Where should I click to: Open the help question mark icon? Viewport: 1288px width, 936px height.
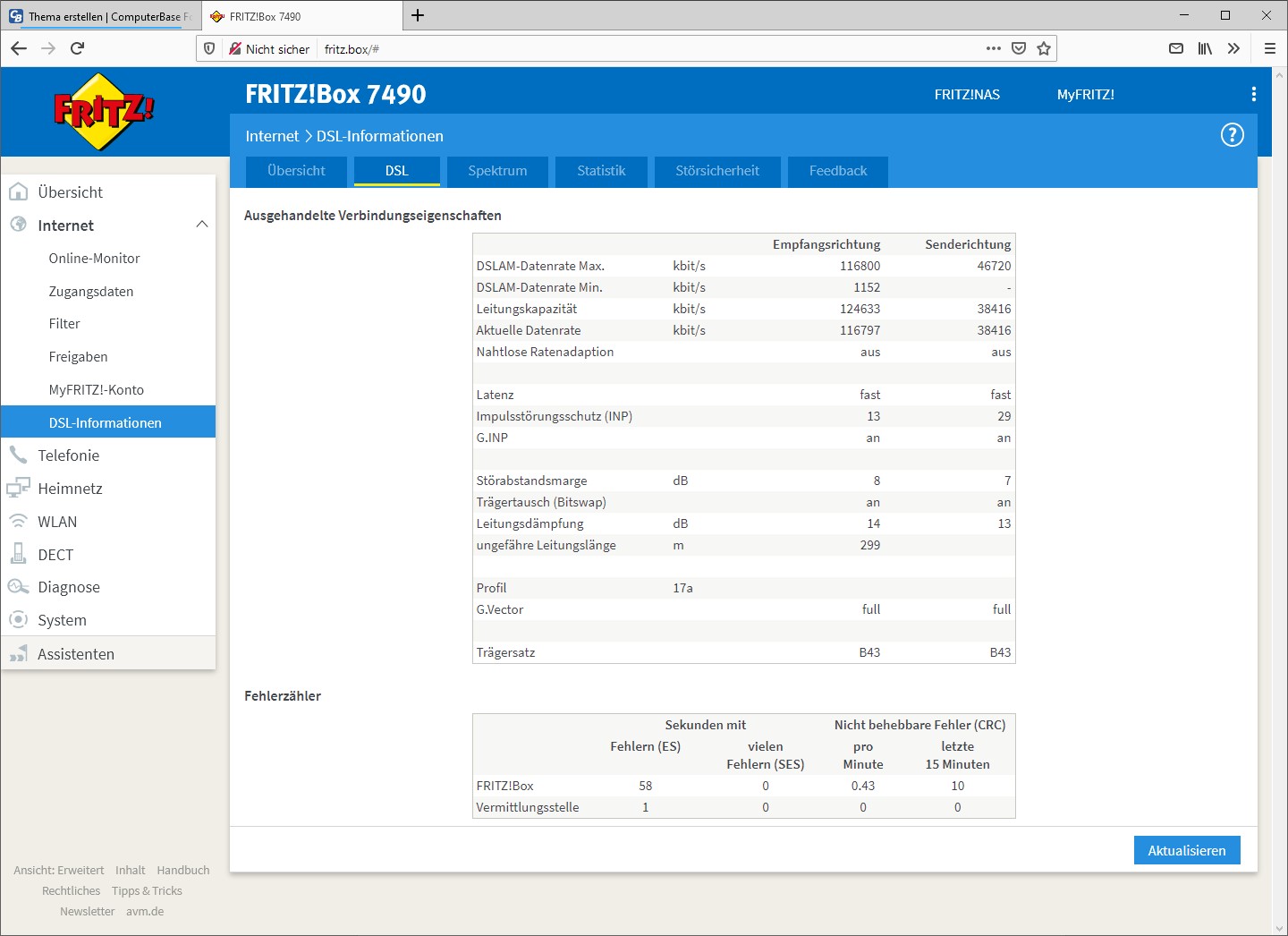1233,135
